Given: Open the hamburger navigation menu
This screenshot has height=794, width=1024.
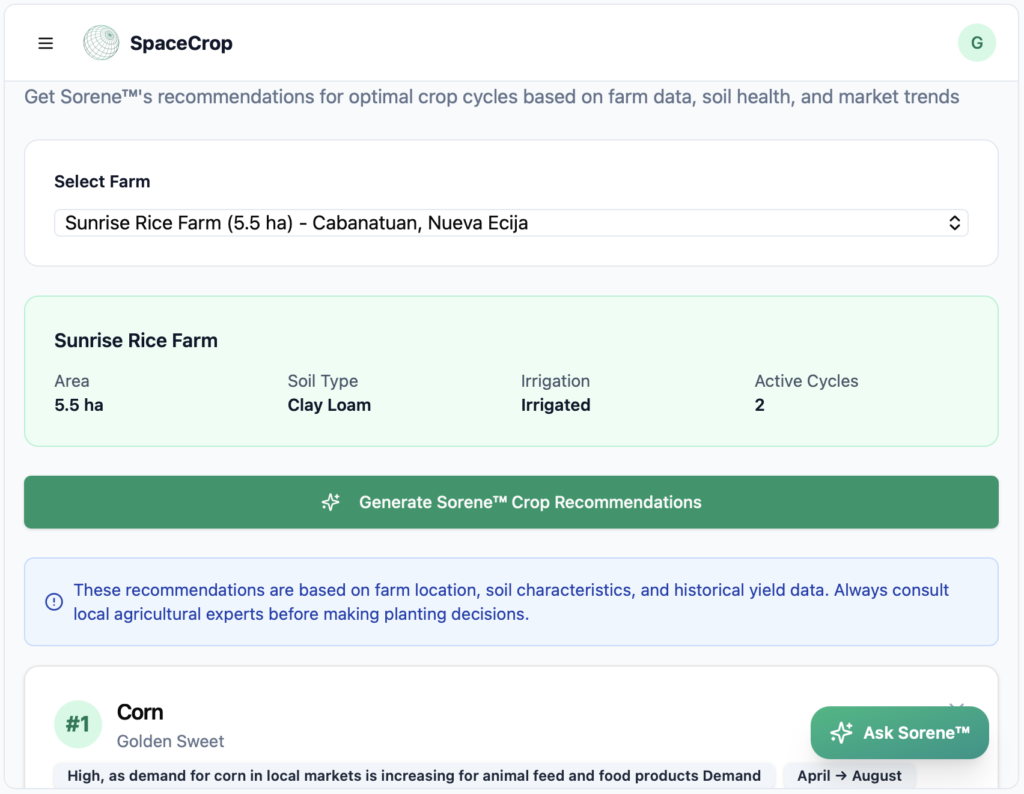Looking at the screenshot, I should click(45, 43).
